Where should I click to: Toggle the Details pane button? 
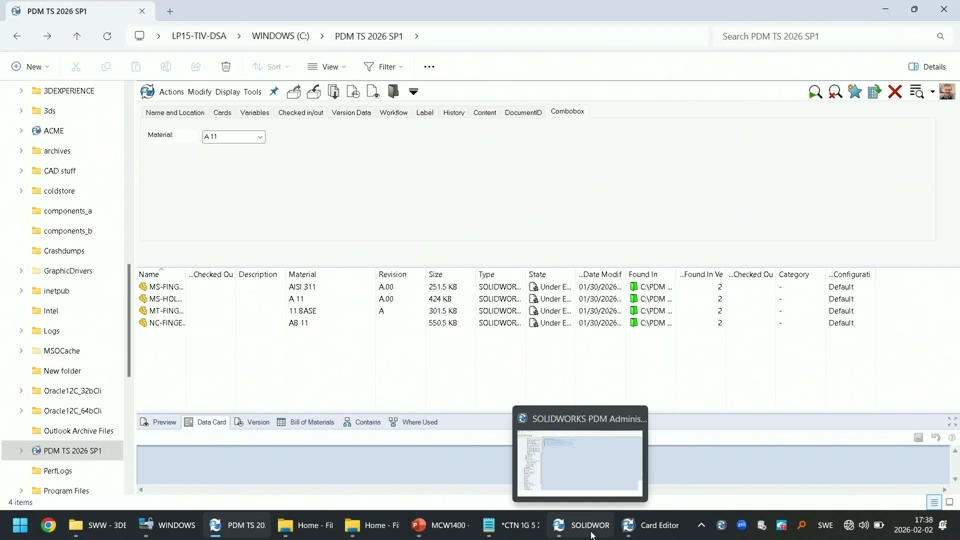pos(927,67)
